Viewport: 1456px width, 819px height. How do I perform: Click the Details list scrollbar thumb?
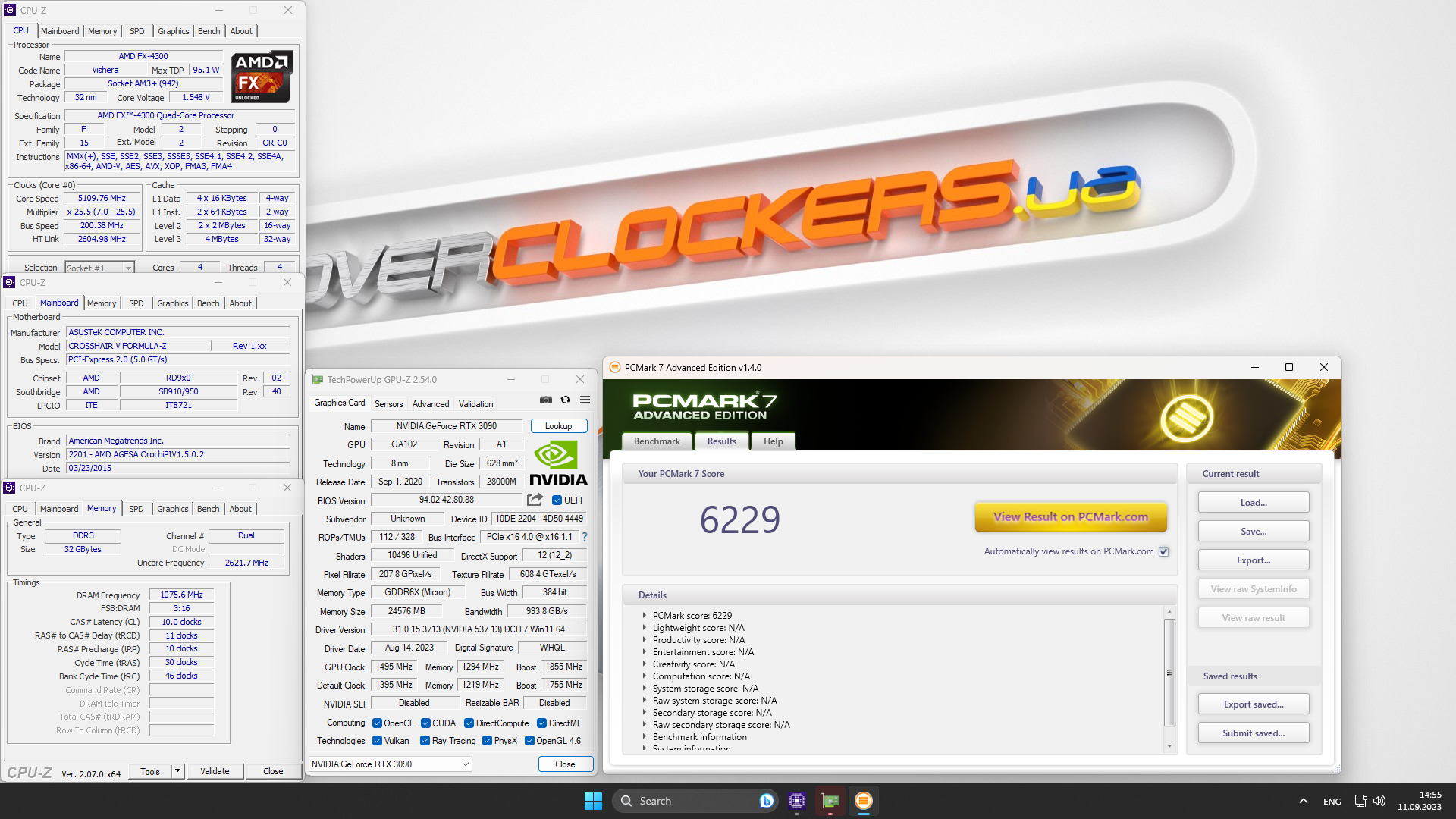[x=1169, y=672]
